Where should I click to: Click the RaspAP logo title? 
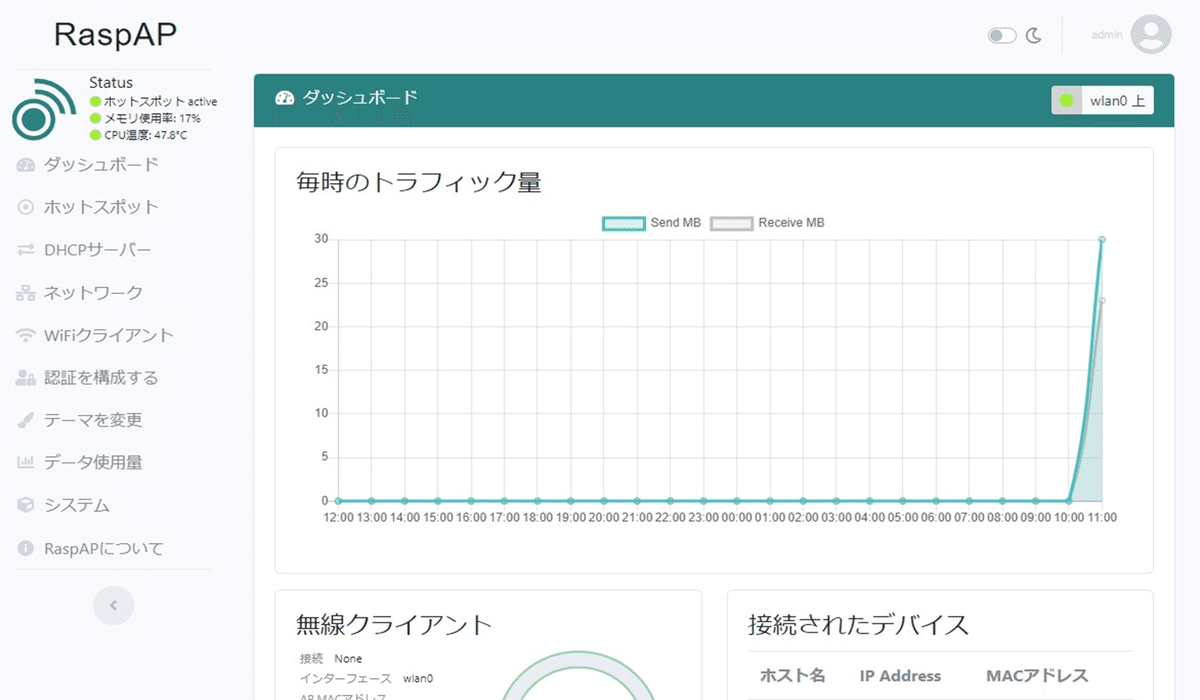(x=115, y=35)
